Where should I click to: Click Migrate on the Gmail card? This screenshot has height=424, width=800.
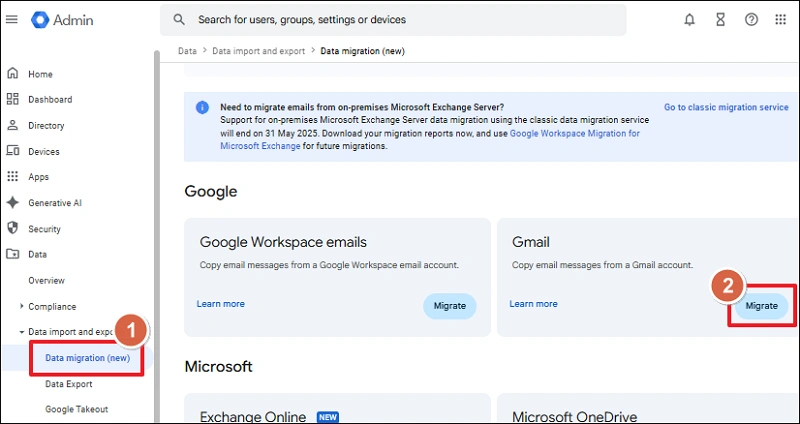[x=762, y=306]
